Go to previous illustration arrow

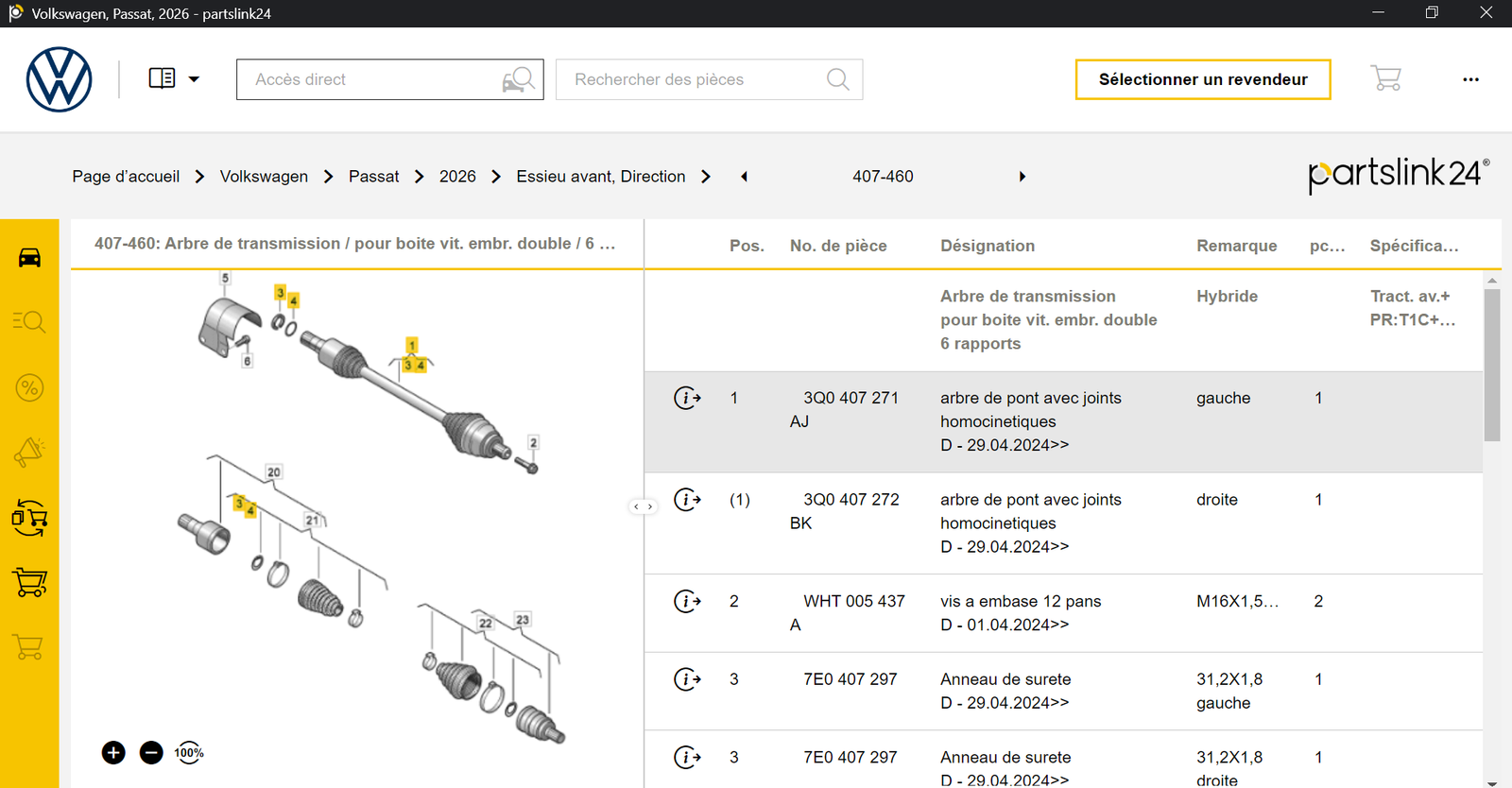click(744, 177)
